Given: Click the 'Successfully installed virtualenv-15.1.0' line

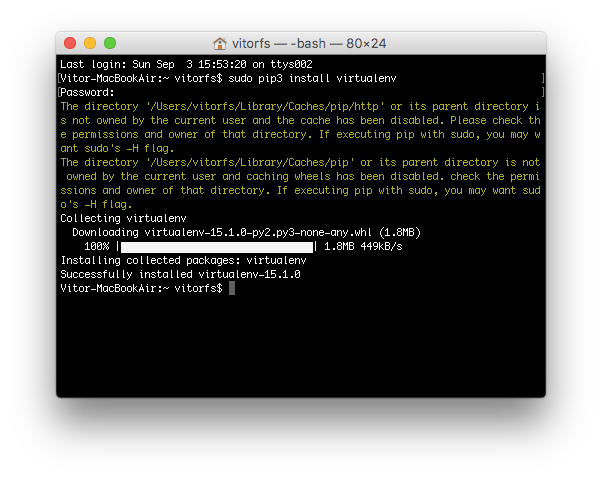Looking at the screenshot, I should pos(180,275).
